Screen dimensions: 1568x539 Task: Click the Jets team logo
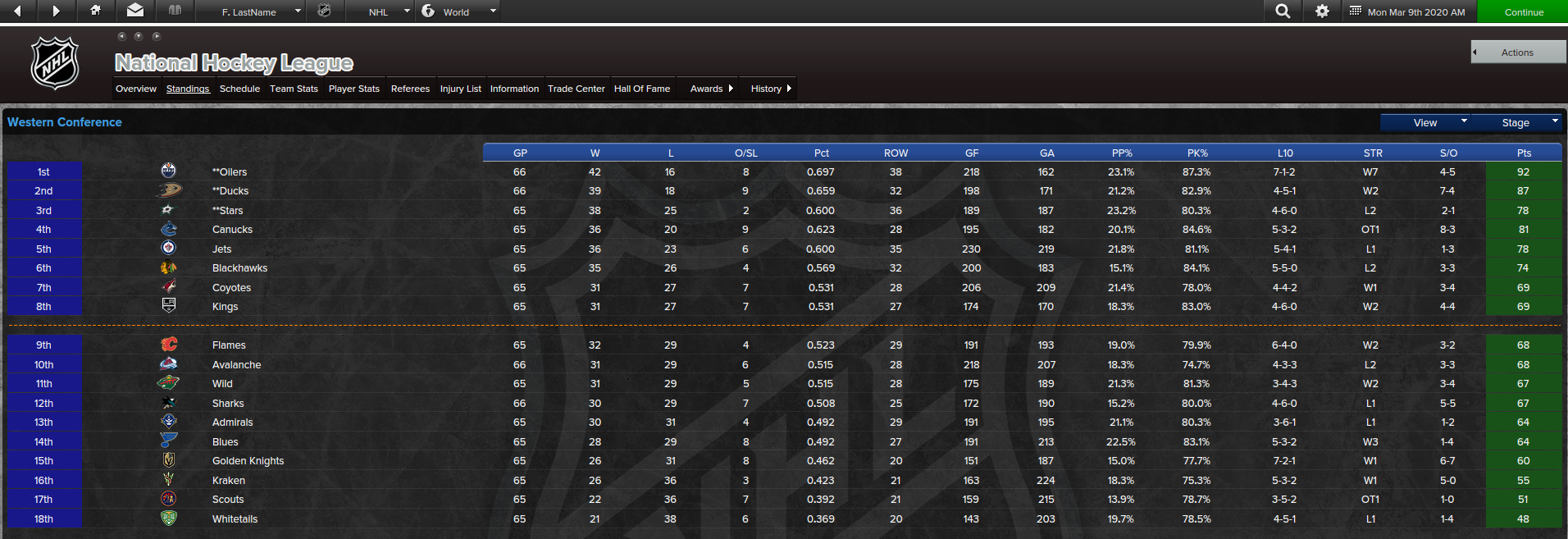pyautogui.click(x=168, y=248)
